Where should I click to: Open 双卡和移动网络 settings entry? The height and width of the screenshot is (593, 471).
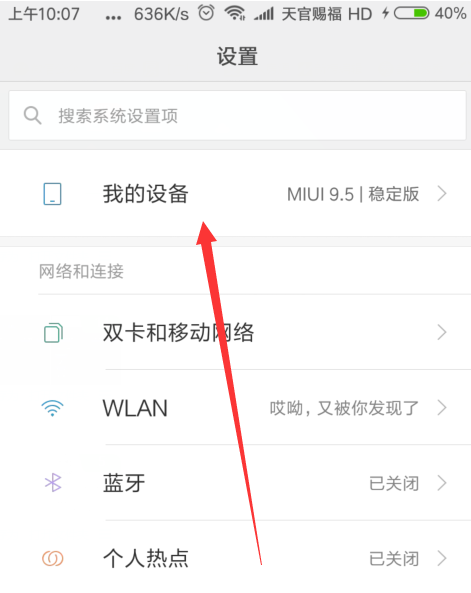point(235,332)
